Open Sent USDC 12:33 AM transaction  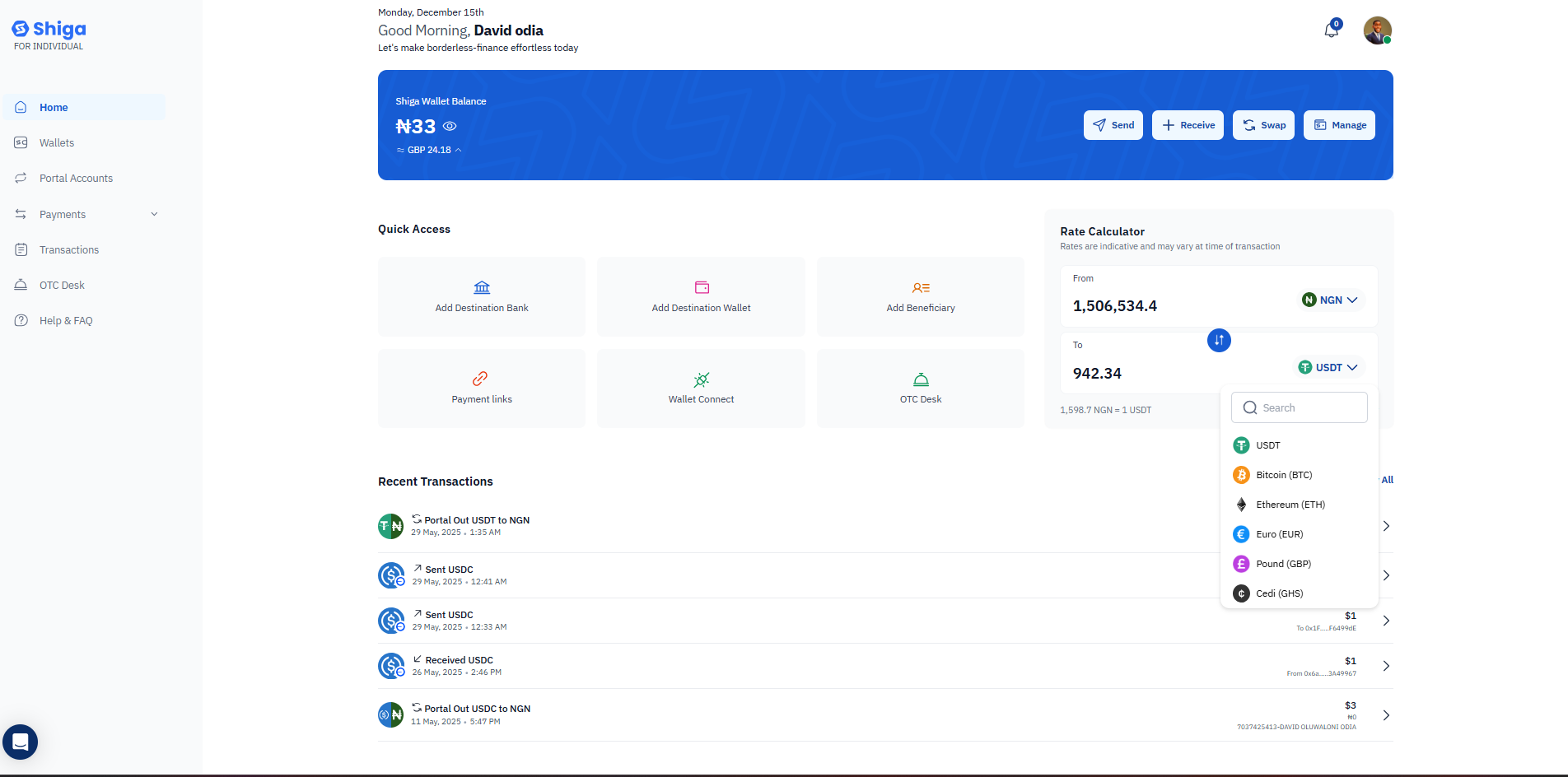(885, 621)
